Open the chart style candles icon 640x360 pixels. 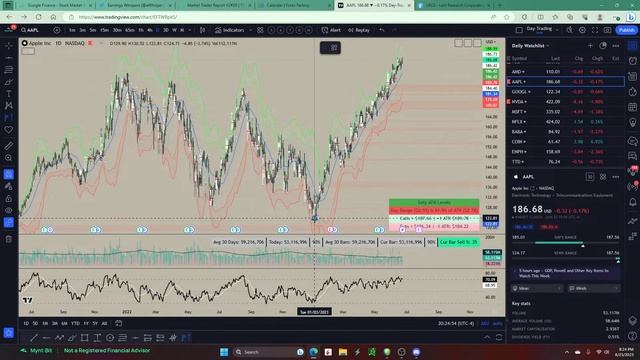click(x=202, y=30)
